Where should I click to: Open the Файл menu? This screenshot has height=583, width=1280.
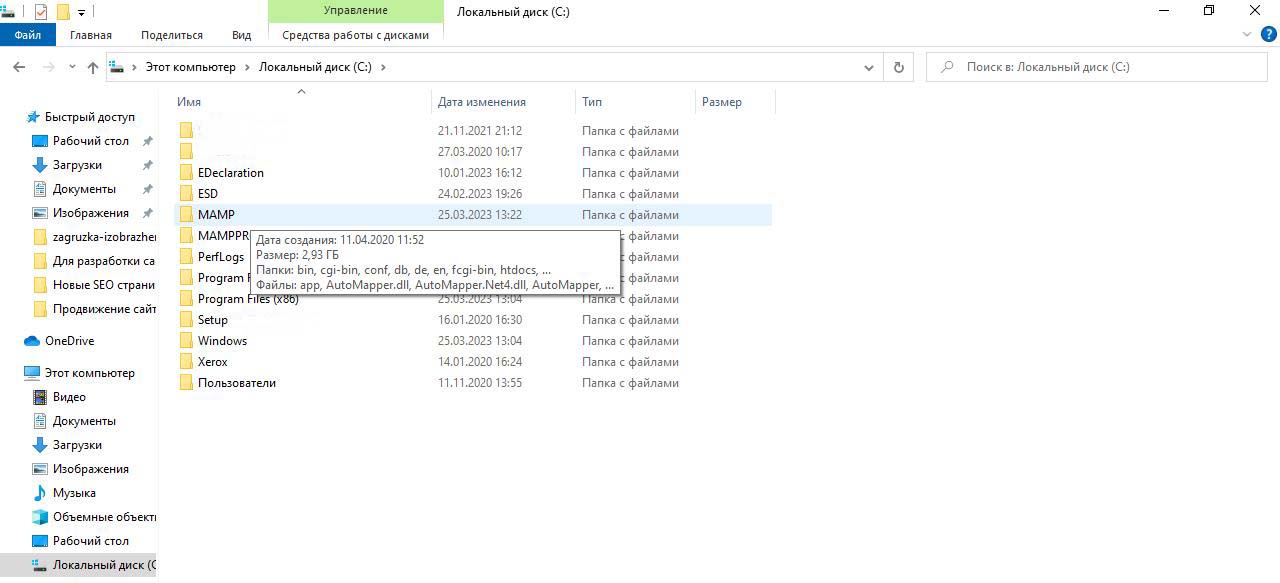[x=28, y=35]
